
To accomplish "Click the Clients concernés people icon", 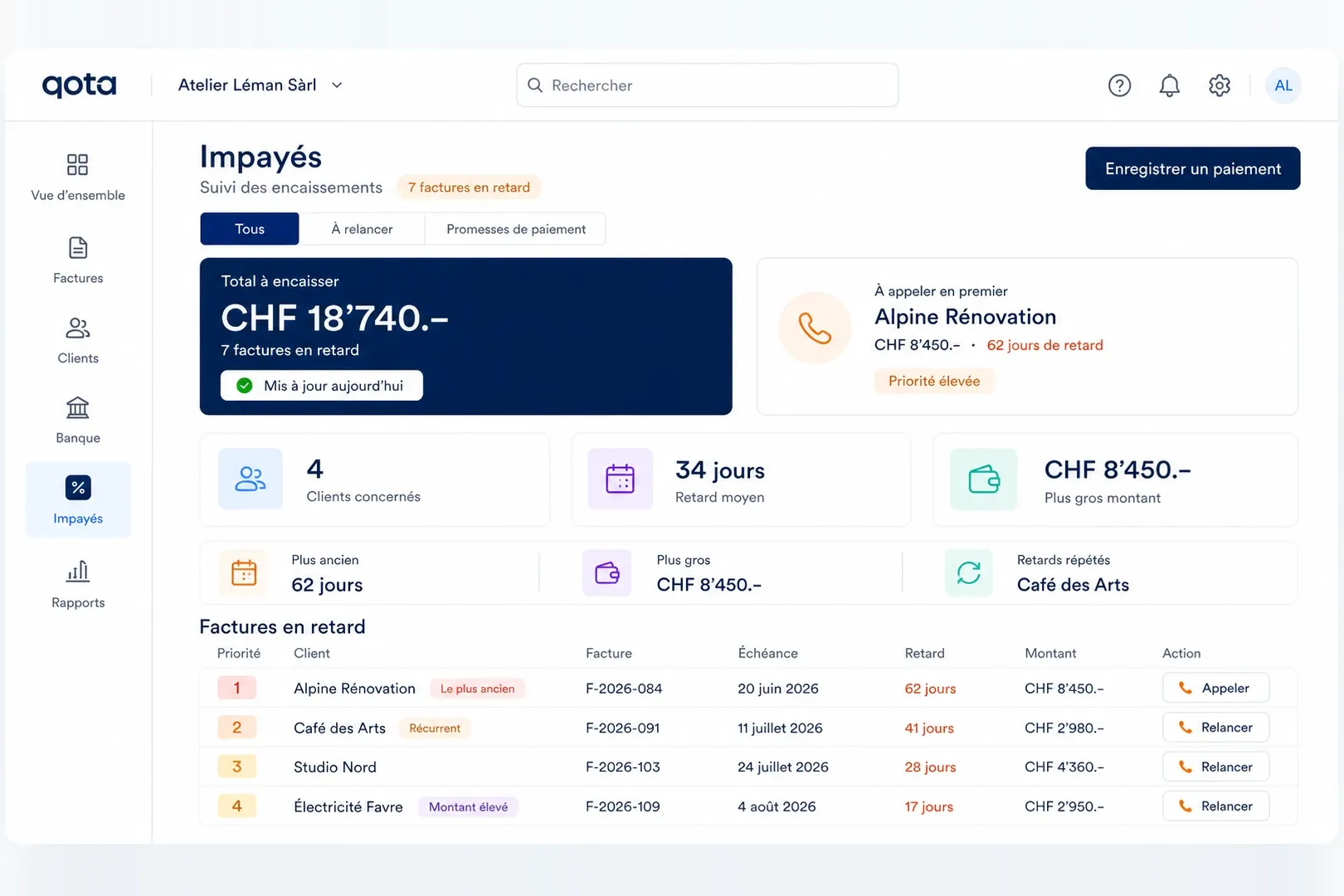I will click(x=251, y=479).
